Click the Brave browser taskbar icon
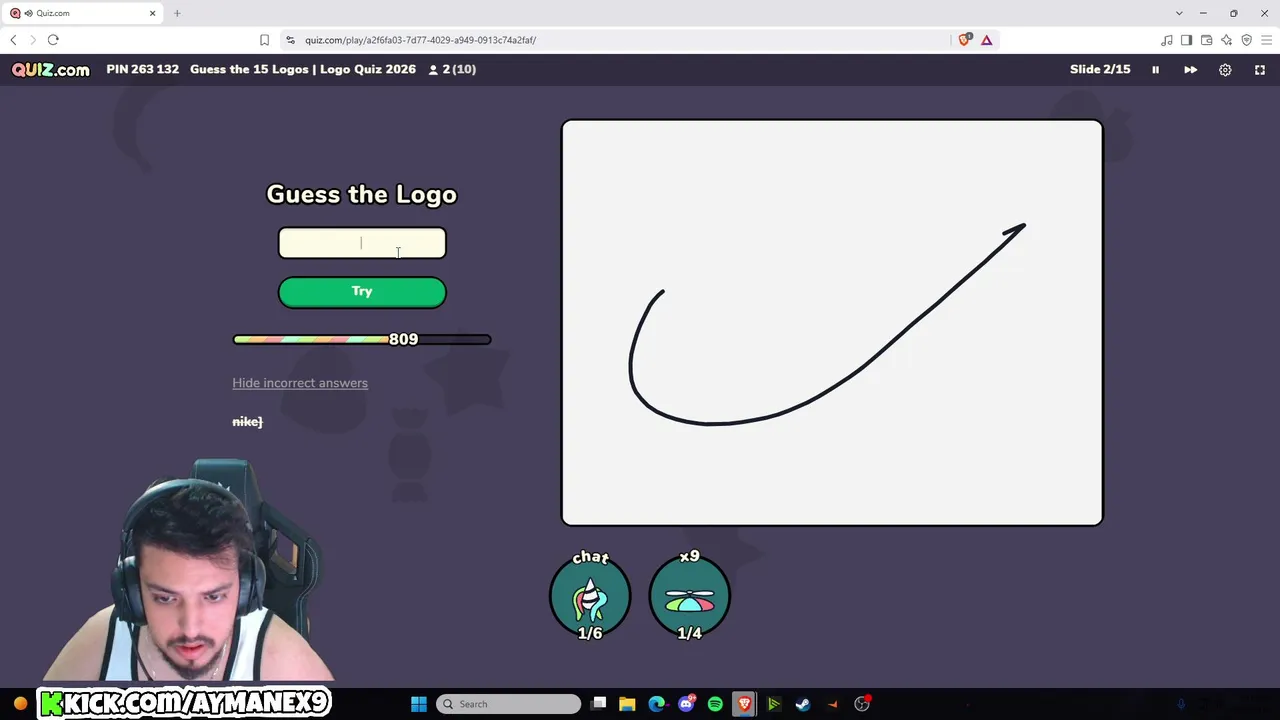Viewport: 1280px width, 720px height. tap(744, 704)
